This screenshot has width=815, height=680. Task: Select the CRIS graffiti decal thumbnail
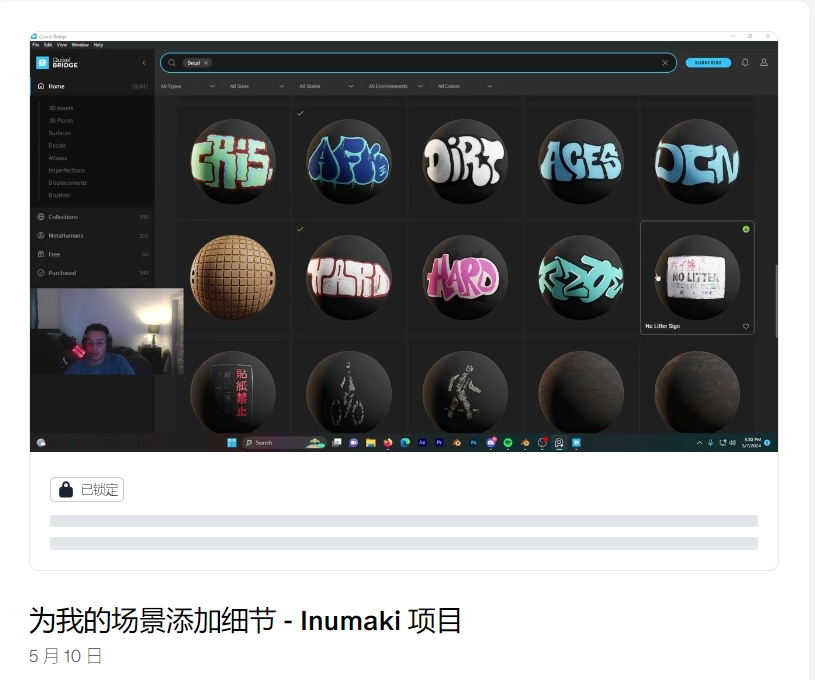(233, 161)
